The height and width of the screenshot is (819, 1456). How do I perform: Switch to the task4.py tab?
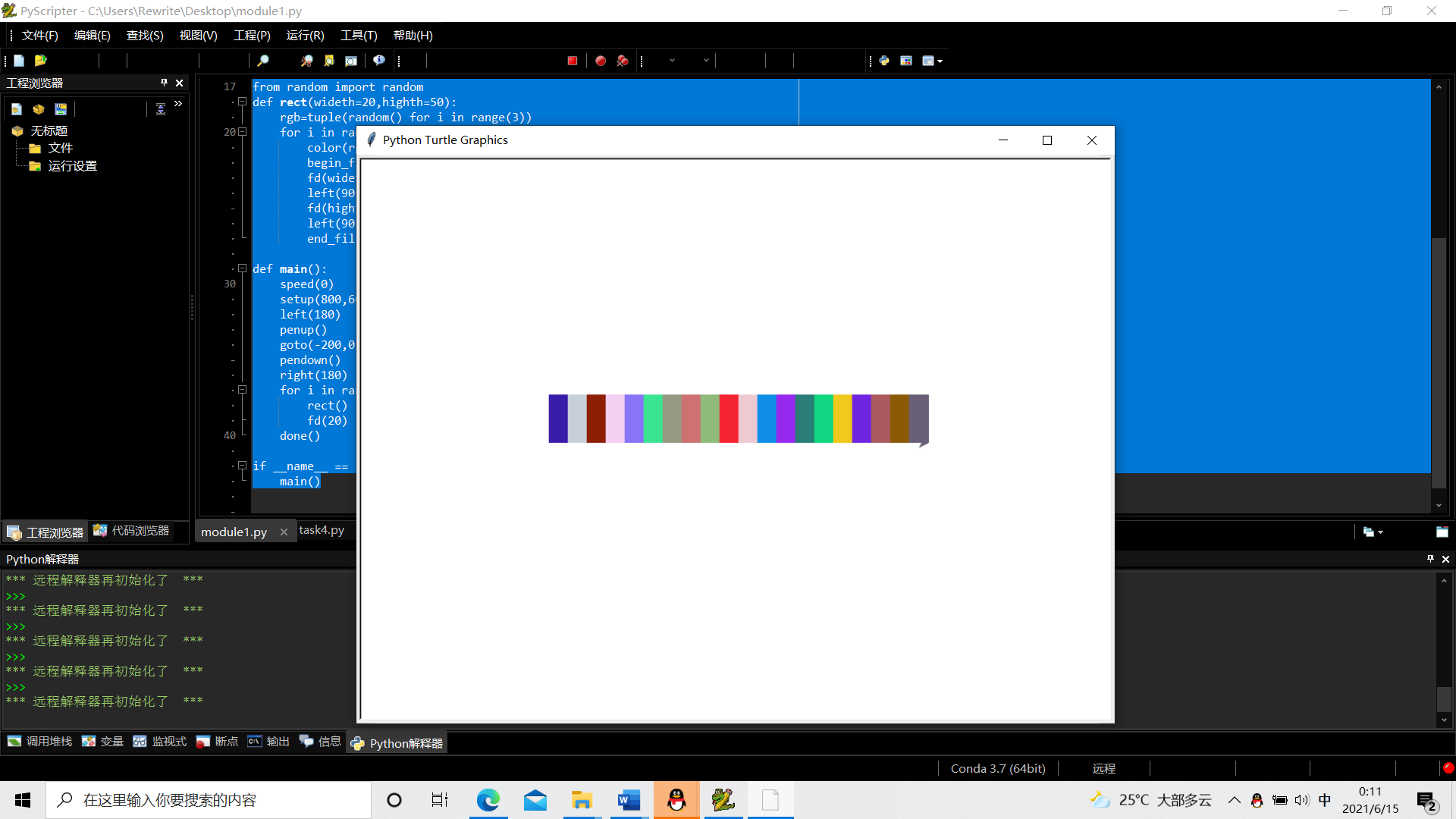coord(322,530)
